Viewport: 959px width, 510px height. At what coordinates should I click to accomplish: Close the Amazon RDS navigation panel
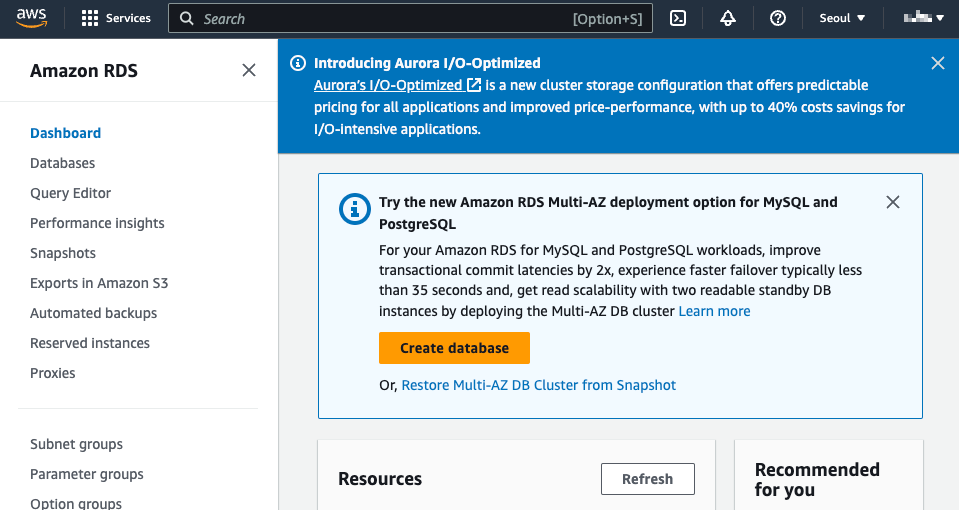point(249,70)
